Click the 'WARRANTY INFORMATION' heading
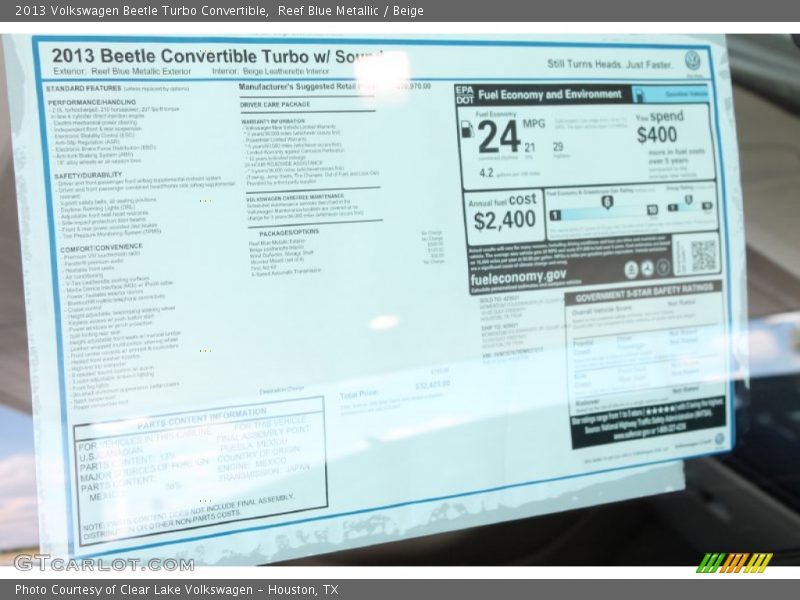This screenshot has height=600, width=800. coord(273,121)
